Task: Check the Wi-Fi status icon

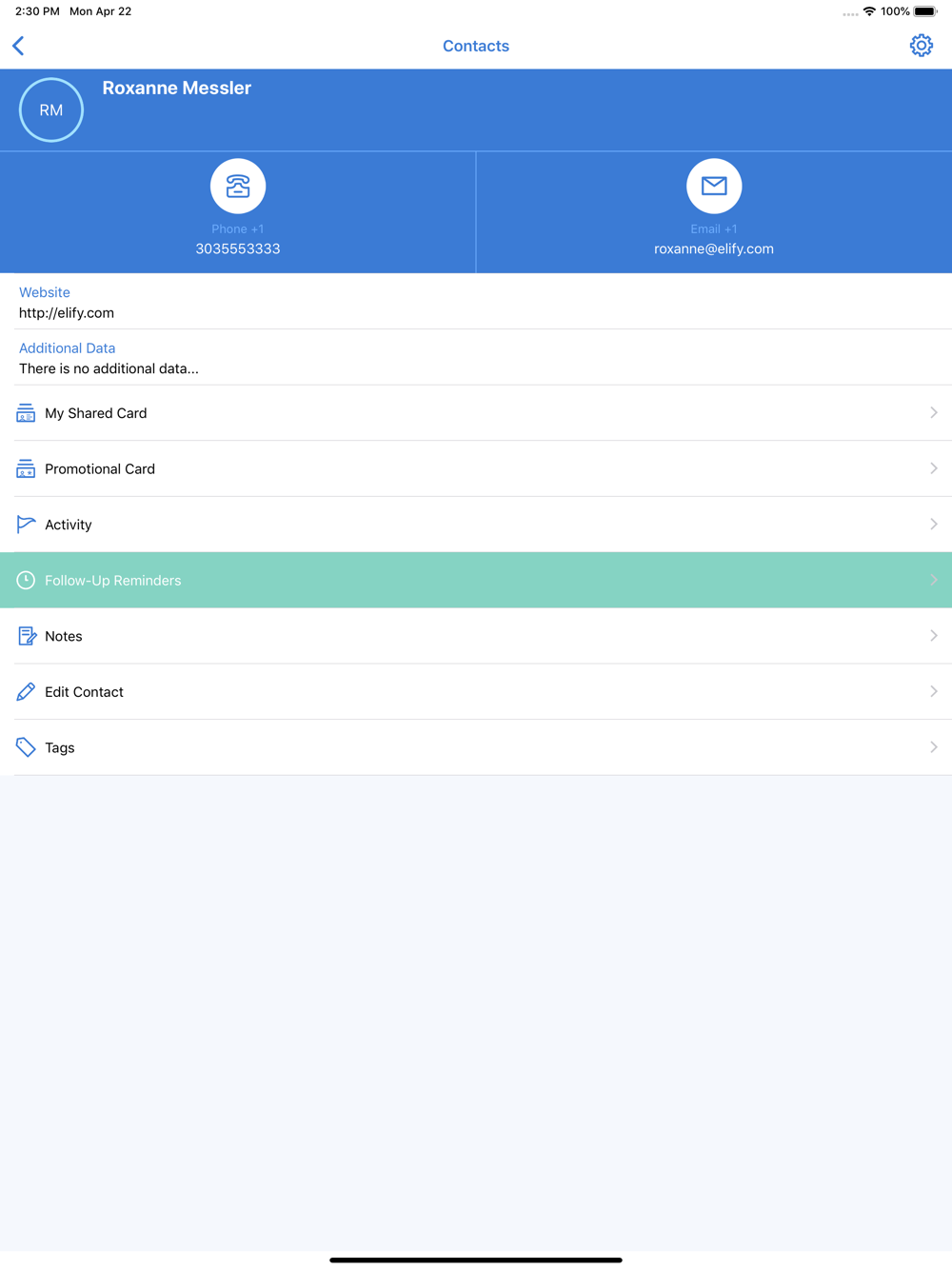Action: 869,11
